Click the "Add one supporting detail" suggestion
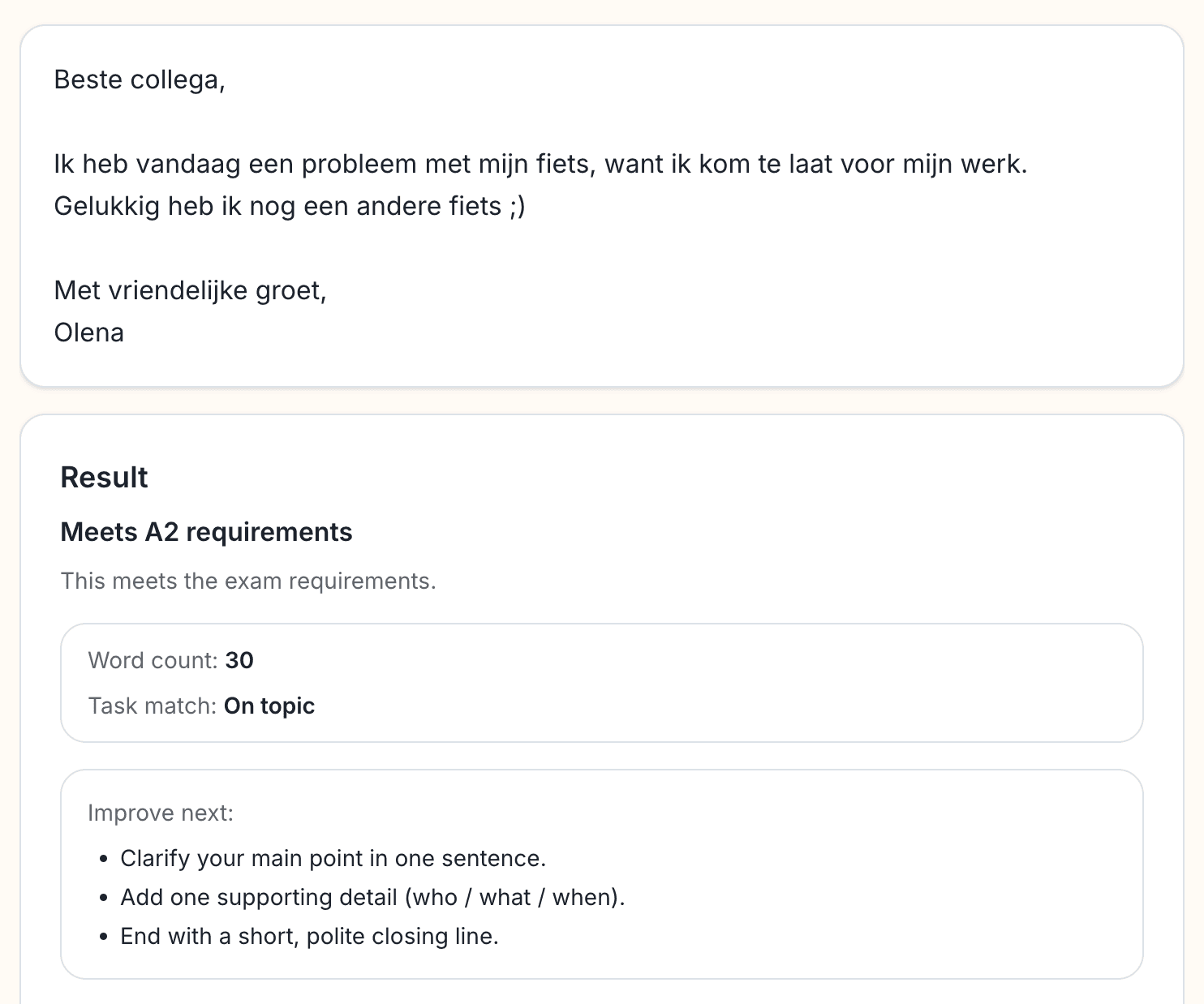 [x=372, y=897]
